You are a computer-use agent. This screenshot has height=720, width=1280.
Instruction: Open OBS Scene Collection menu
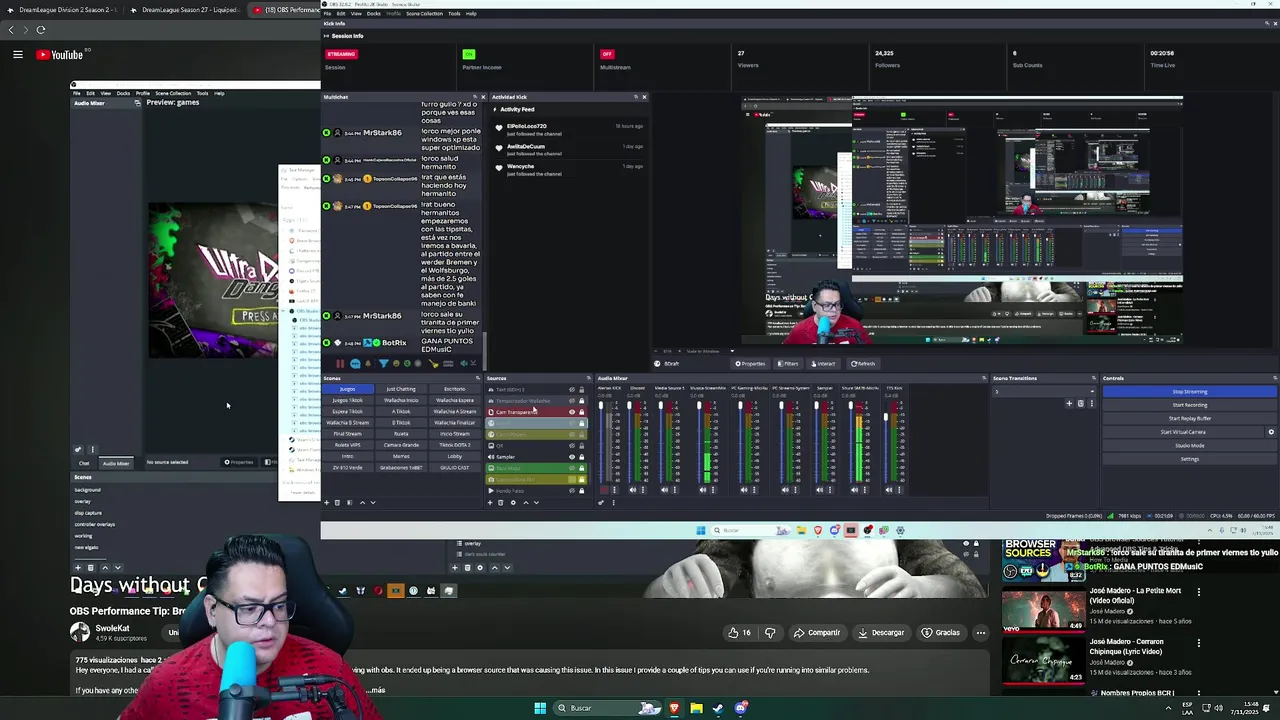(x=424, y=14)
